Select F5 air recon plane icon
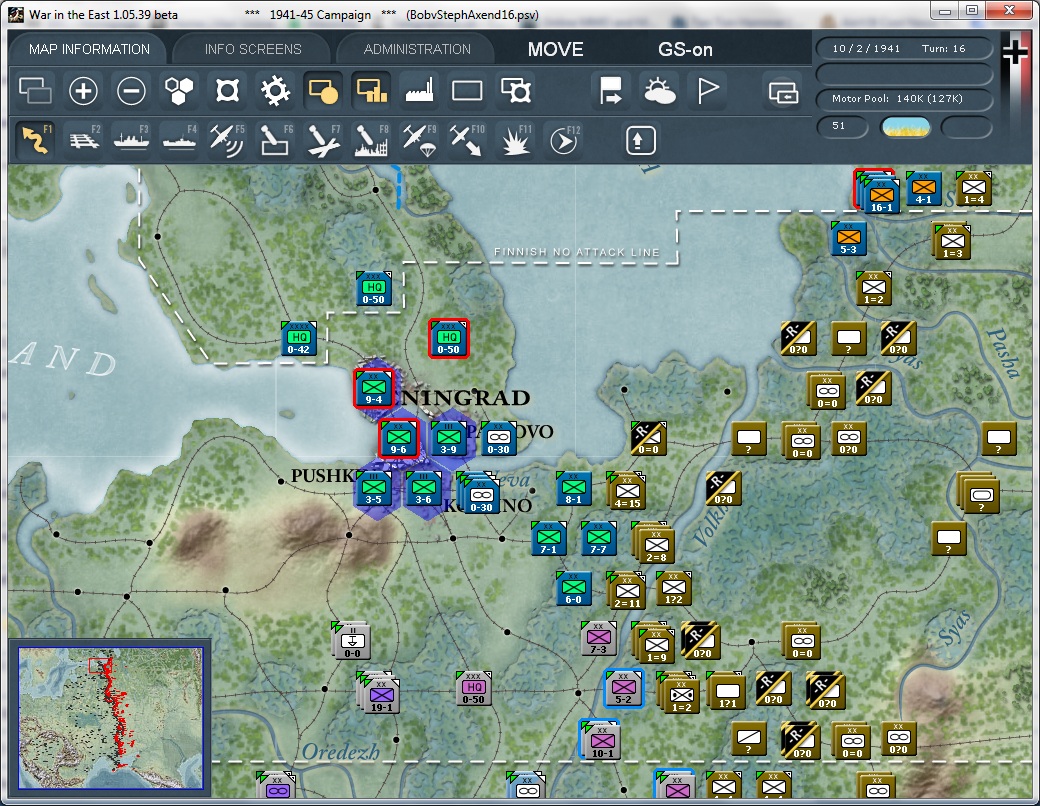The width and height of the screenshot is (1040, 806). [227, 139]
